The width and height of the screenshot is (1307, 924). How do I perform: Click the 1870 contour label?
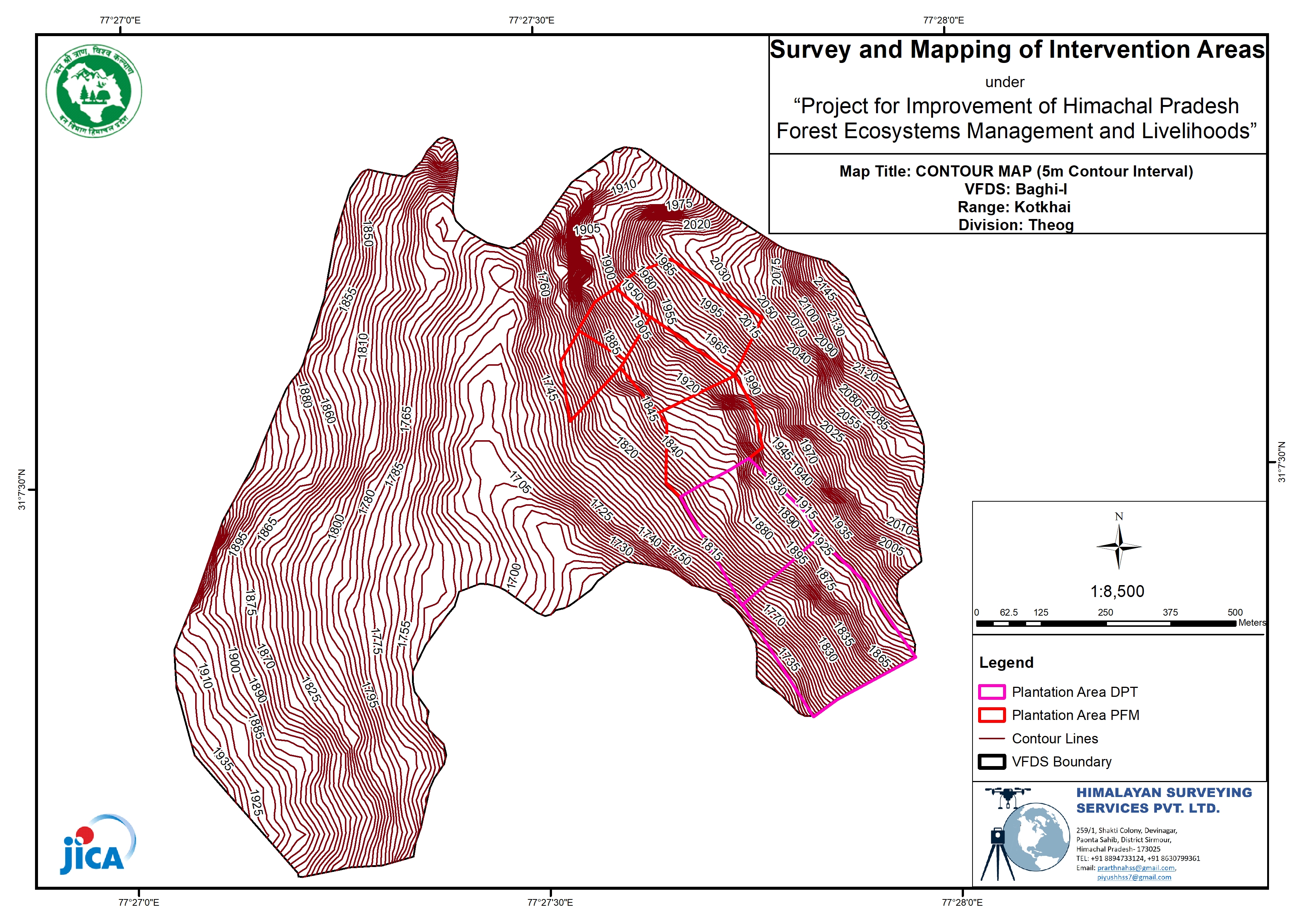coord(265,657)
